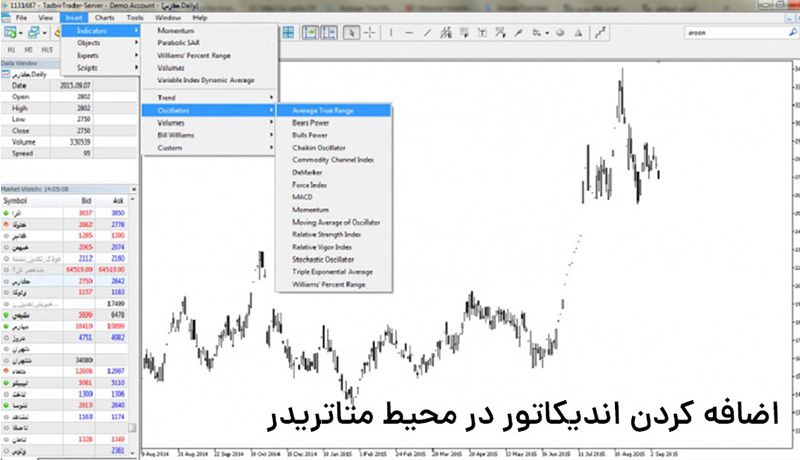Screen dimensions: 800x460
Task: Select Market Watch row with bid 64519.00
Action: coord(64,269)
